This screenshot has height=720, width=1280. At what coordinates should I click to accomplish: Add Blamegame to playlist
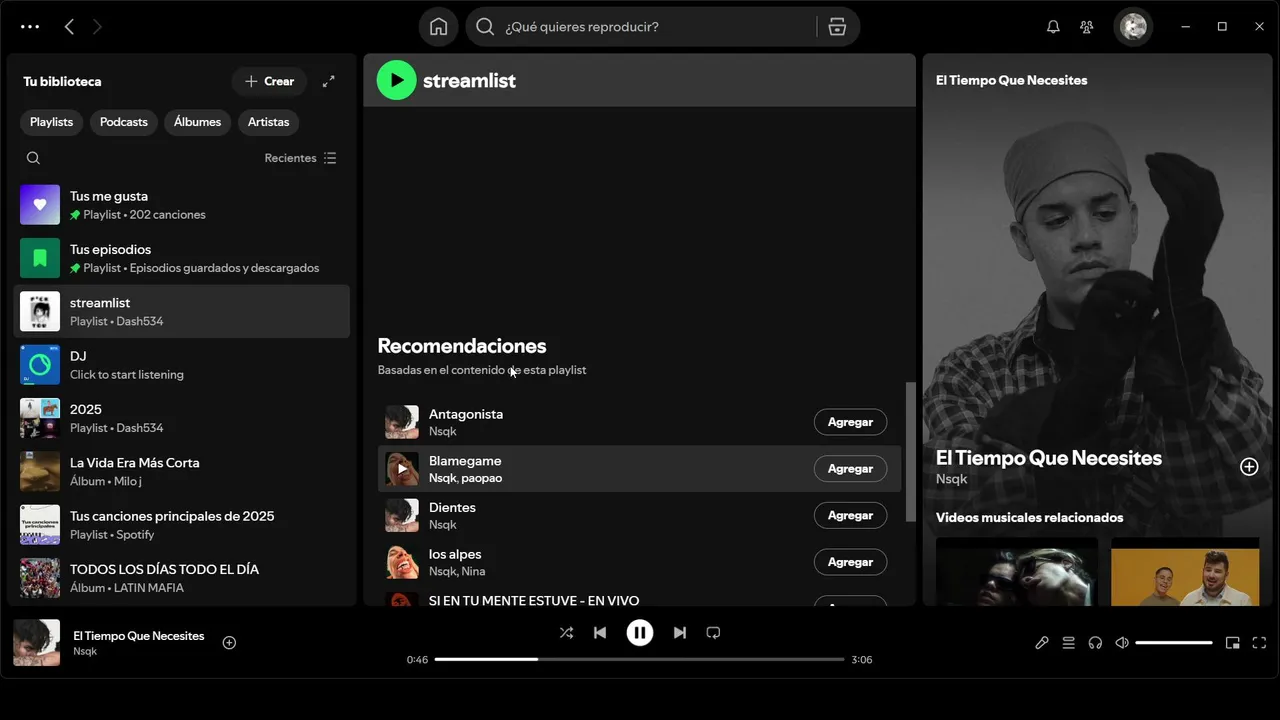(850, 469)
